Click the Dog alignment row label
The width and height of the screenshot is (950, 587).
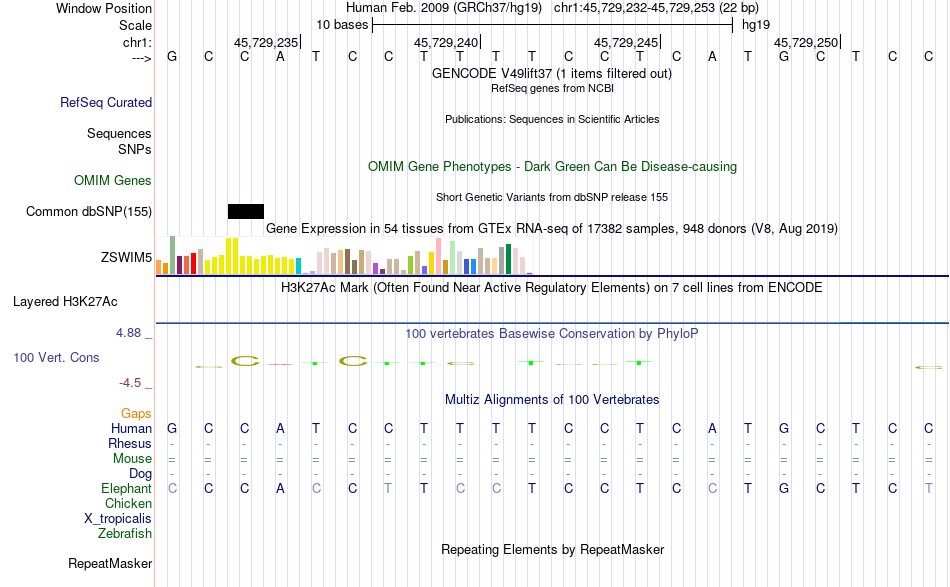pyautogui.click(x=140, y=474)
